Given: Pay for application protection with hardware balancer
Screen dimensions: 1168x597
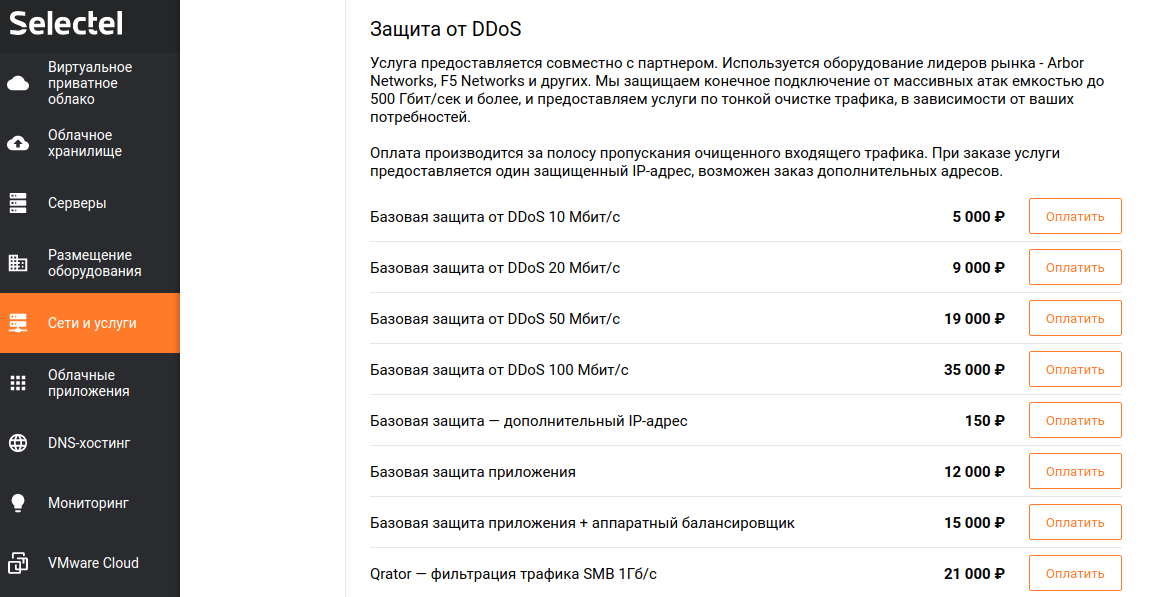Looking at the screenshot, I should 1075,522.
